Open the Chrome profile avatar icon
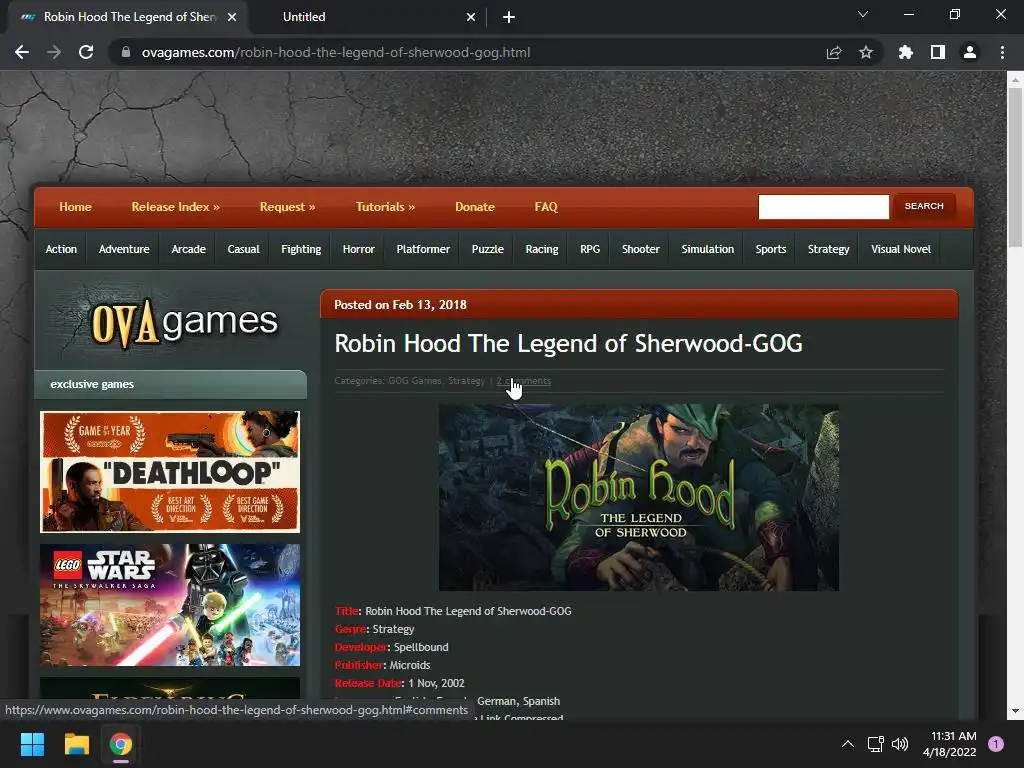The image size is (1024, 768). (970, 52)
